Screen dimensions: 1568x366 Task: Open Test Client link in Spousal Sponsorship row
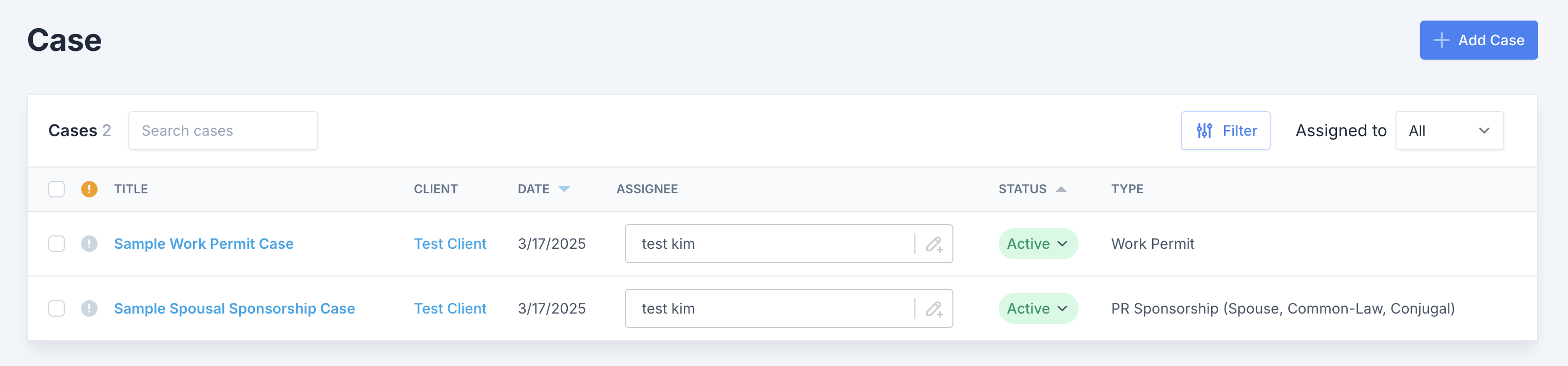450,309
